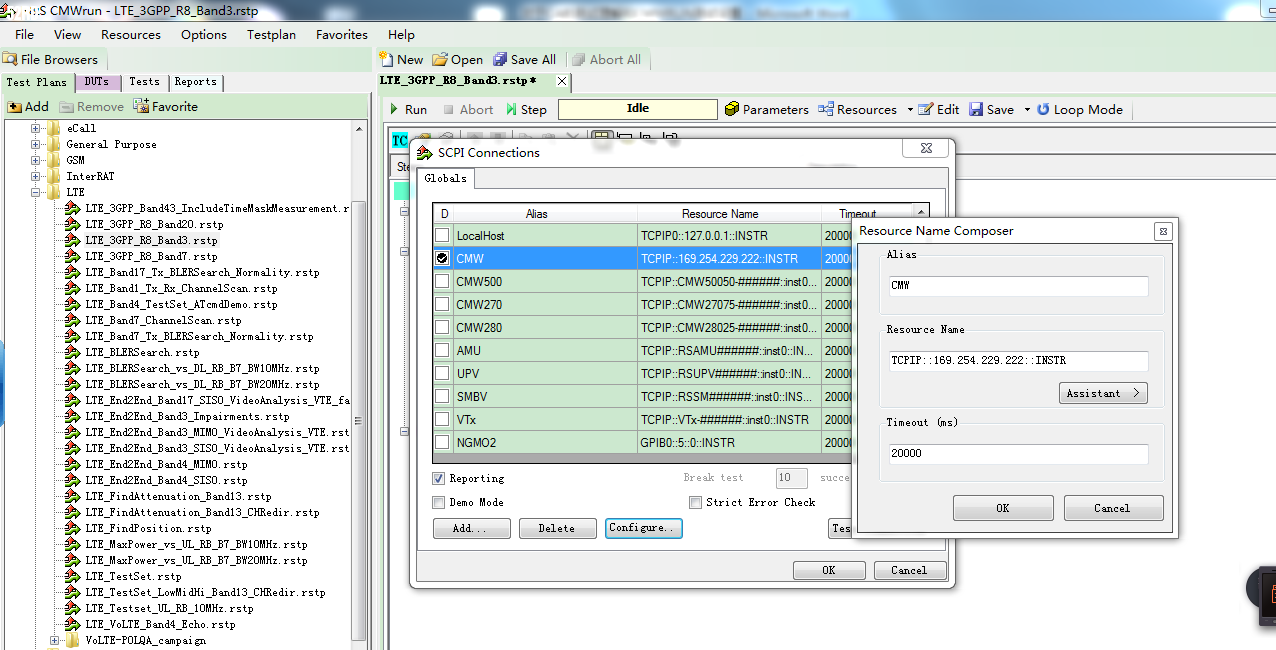The image size is (1276, 650).
Task: Check the CMW270 connection checkbox
Action: pos(442,305)
